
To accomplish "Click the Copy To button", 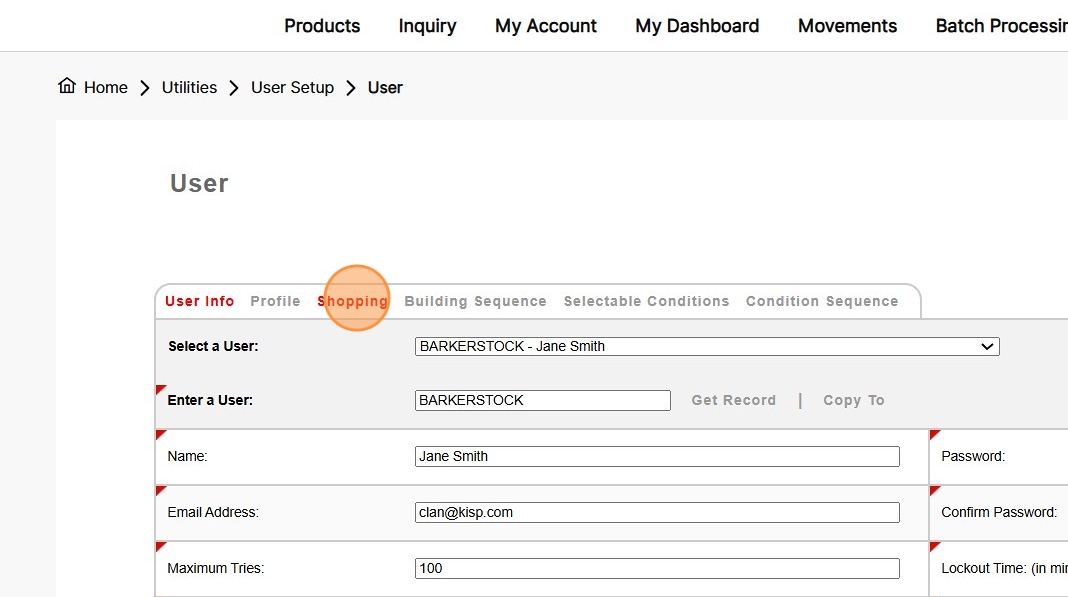I will tap(853, 400).
